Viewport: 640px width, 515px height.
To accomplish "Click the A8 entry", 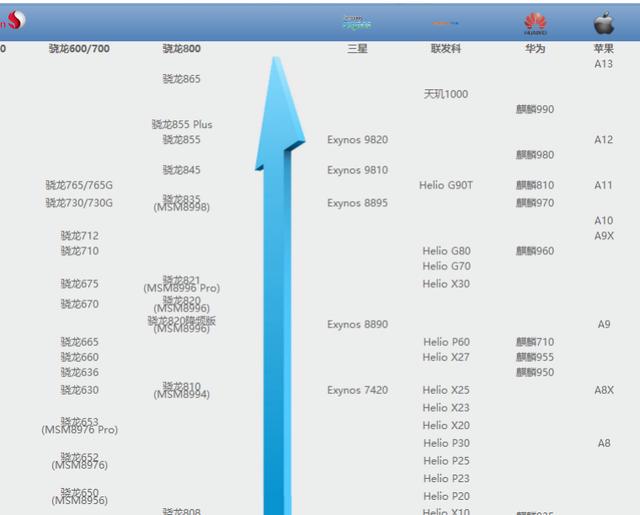I will [604, 443].
